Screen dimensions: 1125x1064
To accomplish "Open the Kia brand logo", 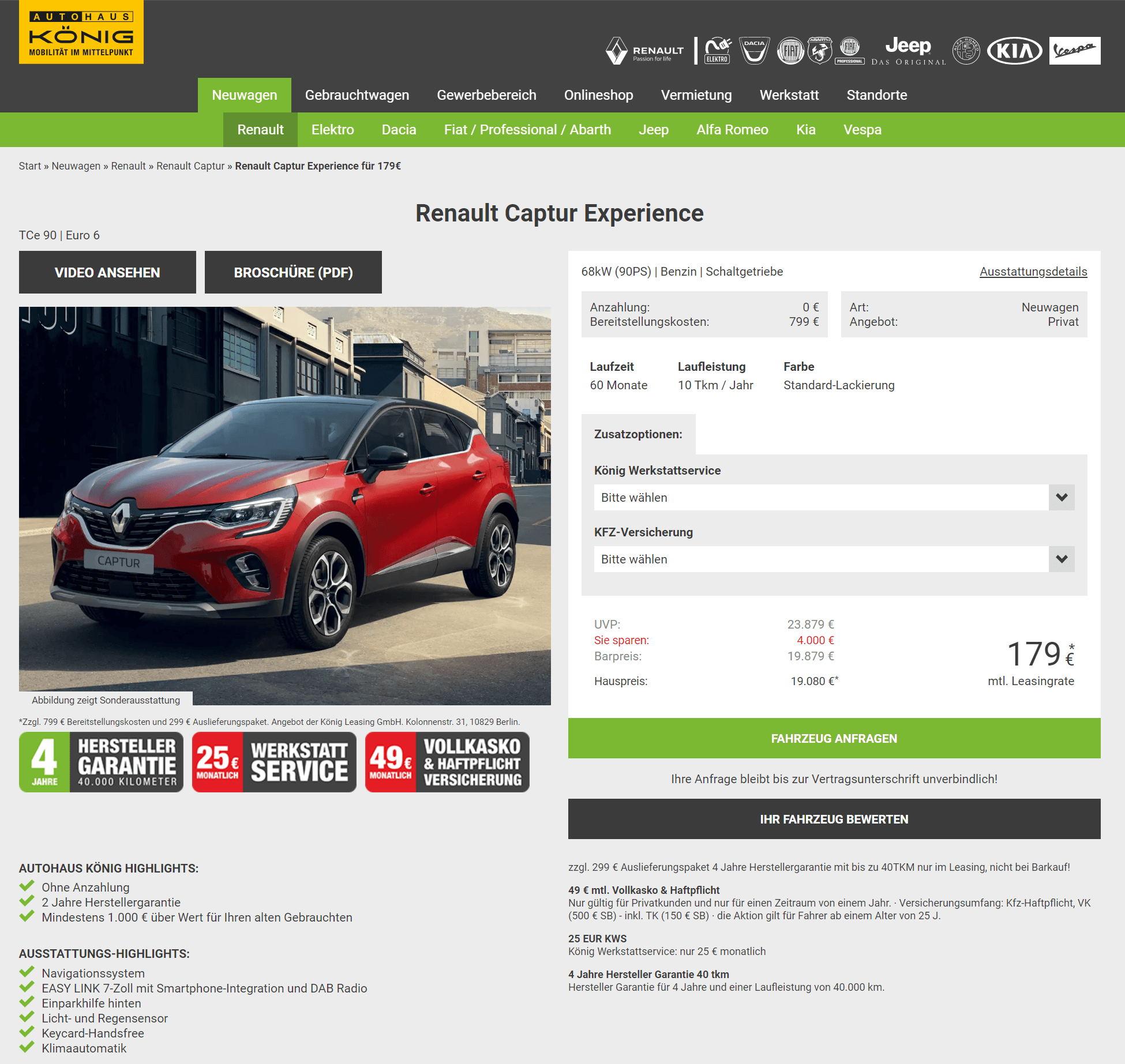I will [x=1015, y=51].
